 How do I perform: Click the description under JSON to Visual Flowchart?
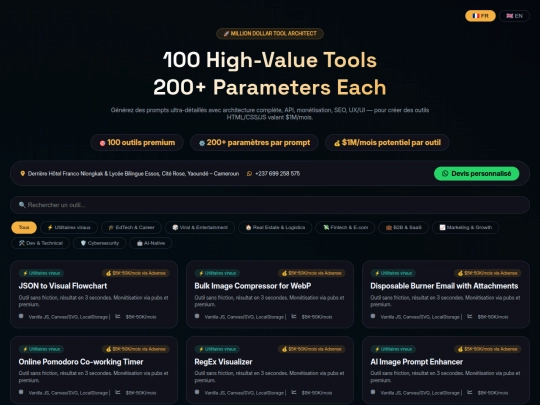pos(93,301)
